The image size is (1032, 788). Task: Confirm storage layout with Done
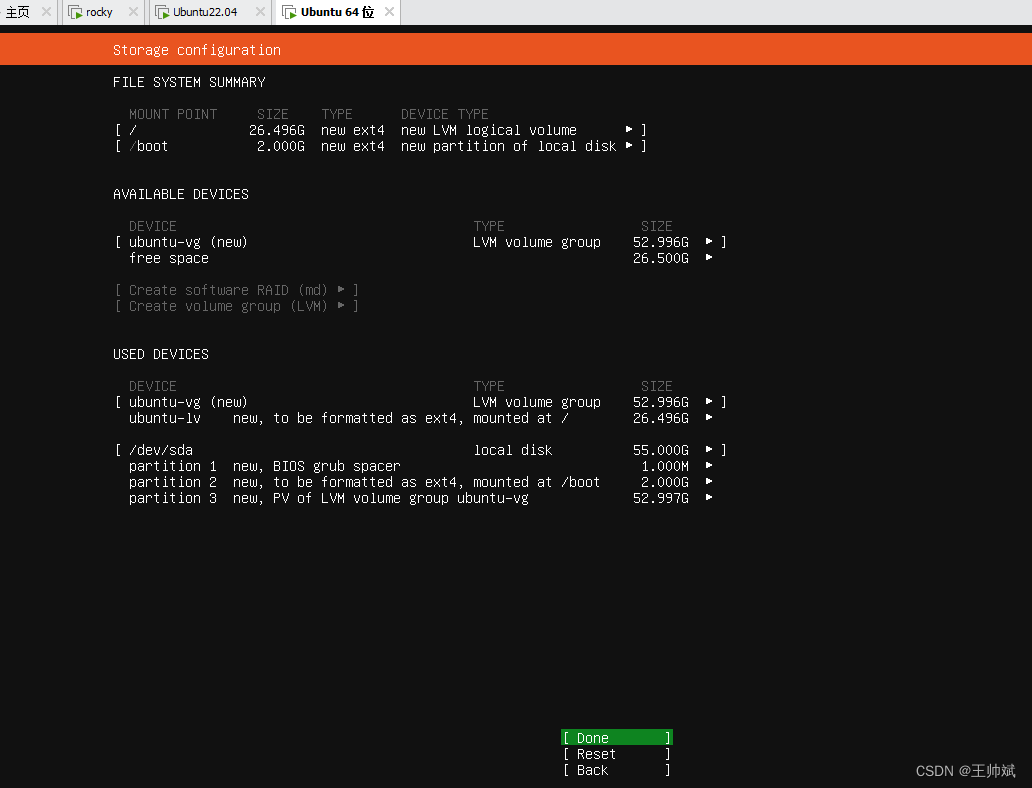tap(617, 737)
